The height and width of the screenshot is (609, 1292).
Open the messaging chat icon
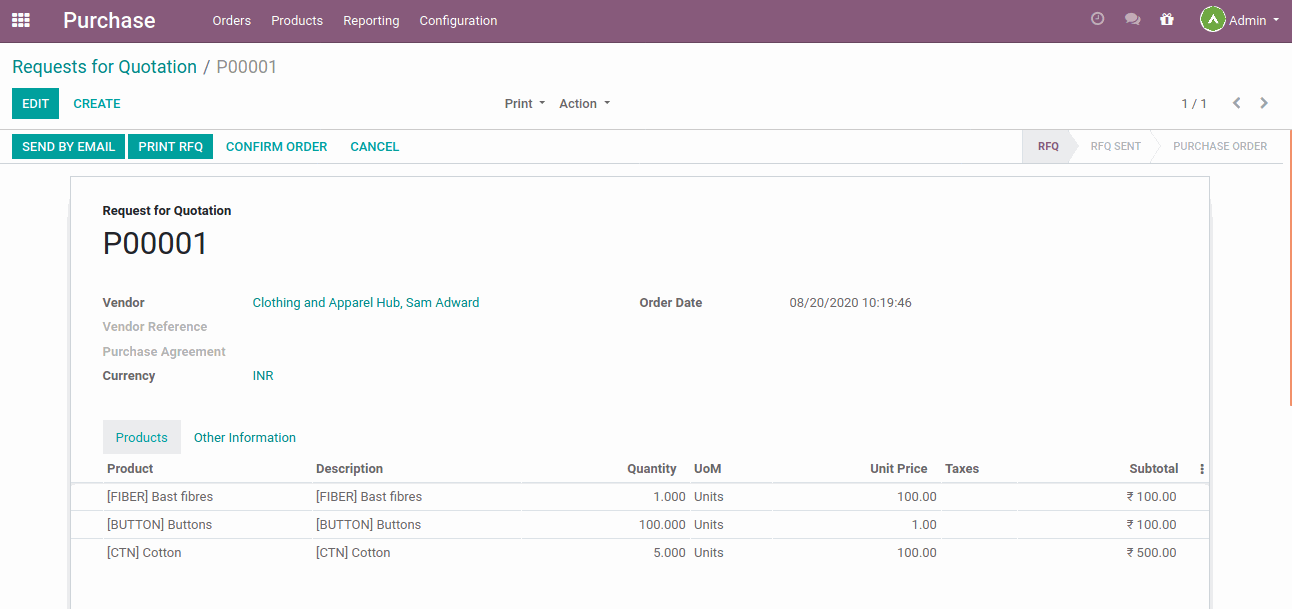(x=1132, y=19)
